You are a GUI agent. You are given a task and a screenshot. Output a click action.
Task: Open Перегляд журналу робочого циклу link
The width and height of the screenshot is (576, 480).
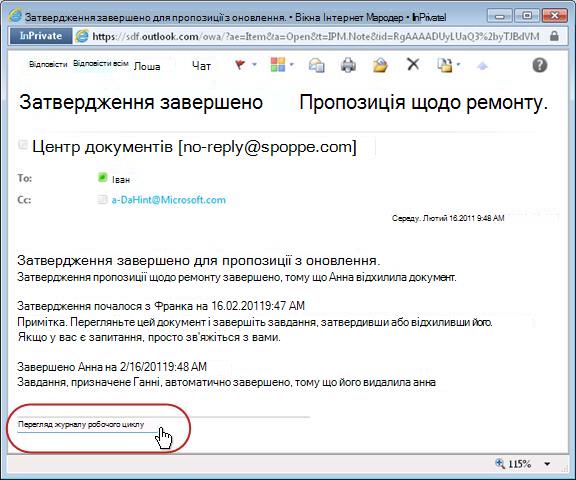point(81,425)
